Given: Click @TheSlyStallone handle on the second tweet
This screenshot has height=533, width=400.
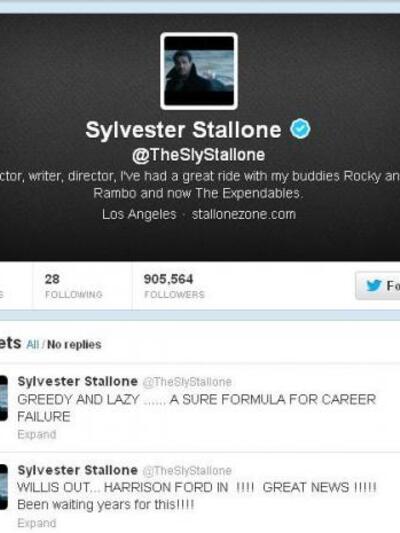Looking at the screenshot, I should 187,471.
